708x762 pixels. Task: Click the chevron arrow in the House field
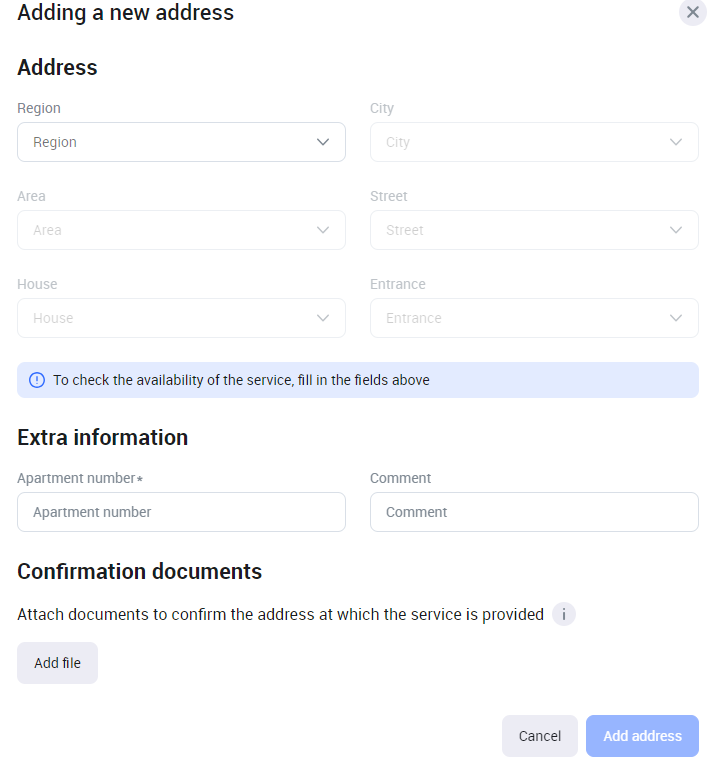(x=323, y=318)
